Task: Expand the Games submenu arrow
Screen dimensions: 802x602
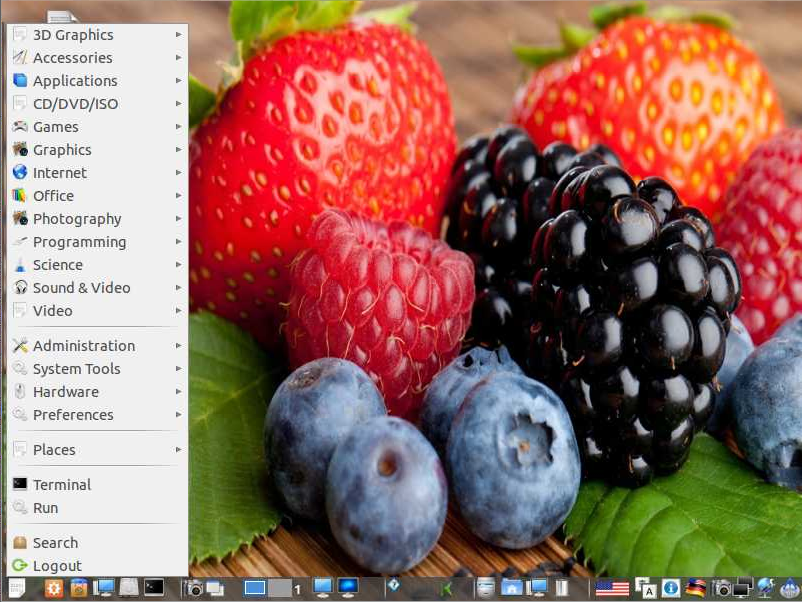Action: click(179, 126)
